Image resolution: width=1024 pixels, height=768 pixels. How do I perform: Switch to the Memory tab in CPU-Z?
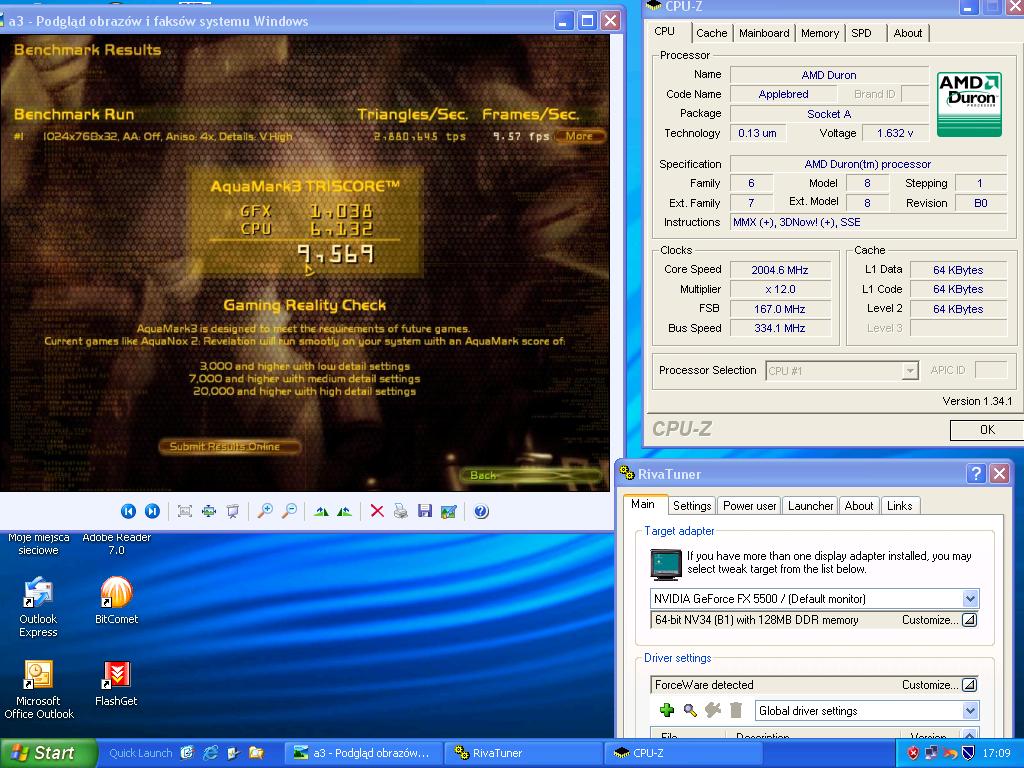click(x=820, y=33)
